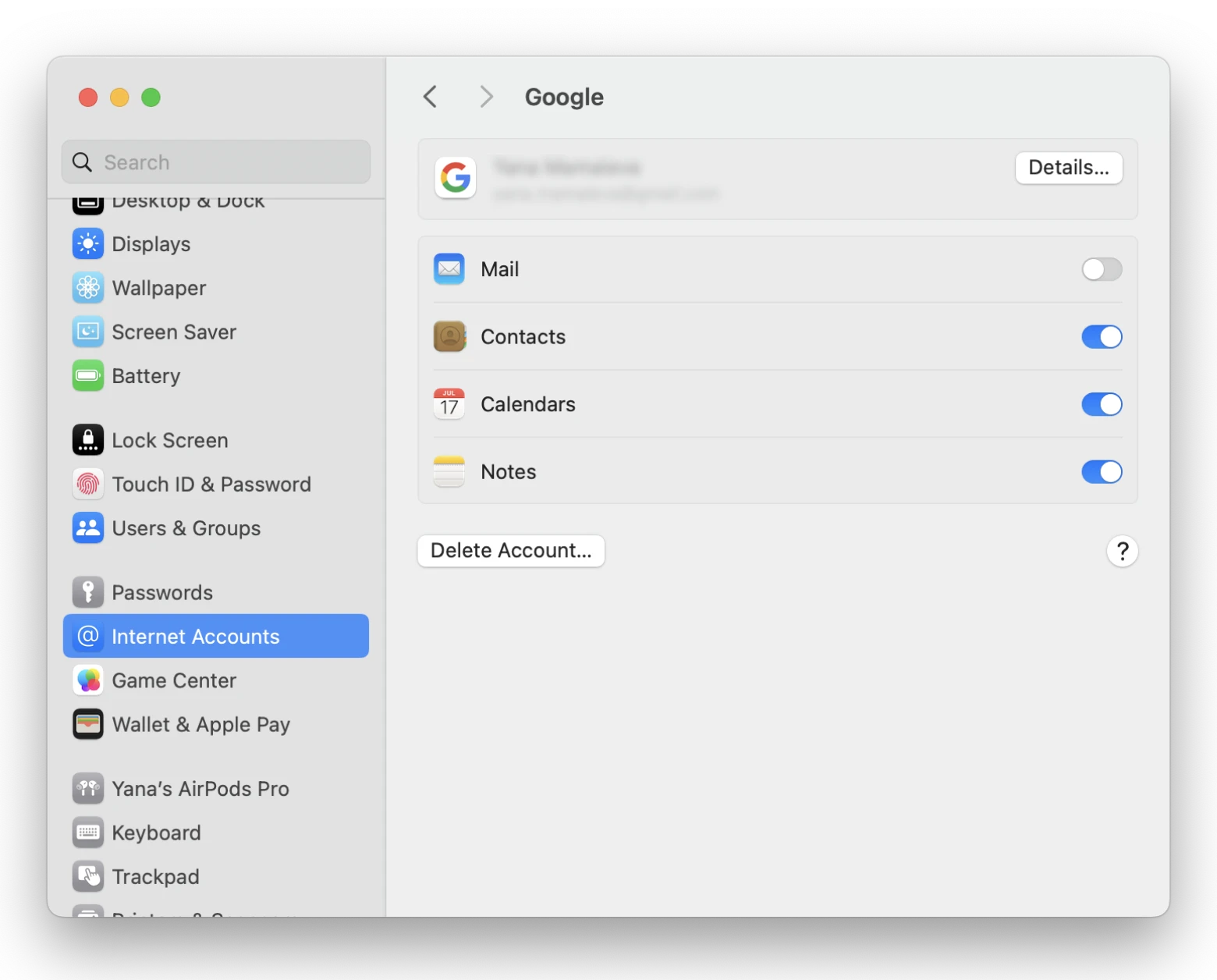Click inside the Search field
This screenshot has height=980, width=1217.
[x=216, y=162]
